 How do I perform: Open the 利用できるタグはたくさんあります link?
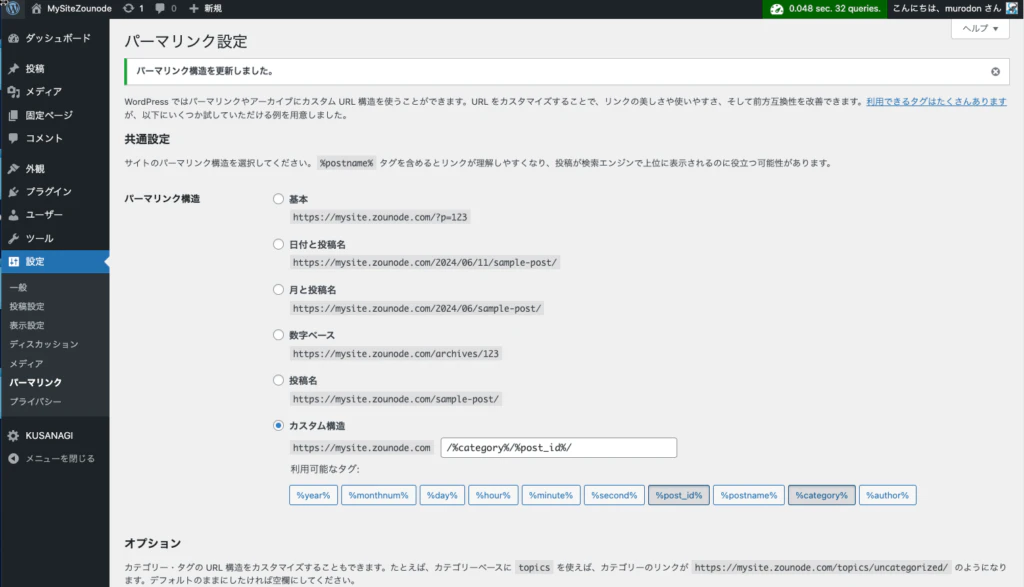pyautogui.click(x=936, y=101)
